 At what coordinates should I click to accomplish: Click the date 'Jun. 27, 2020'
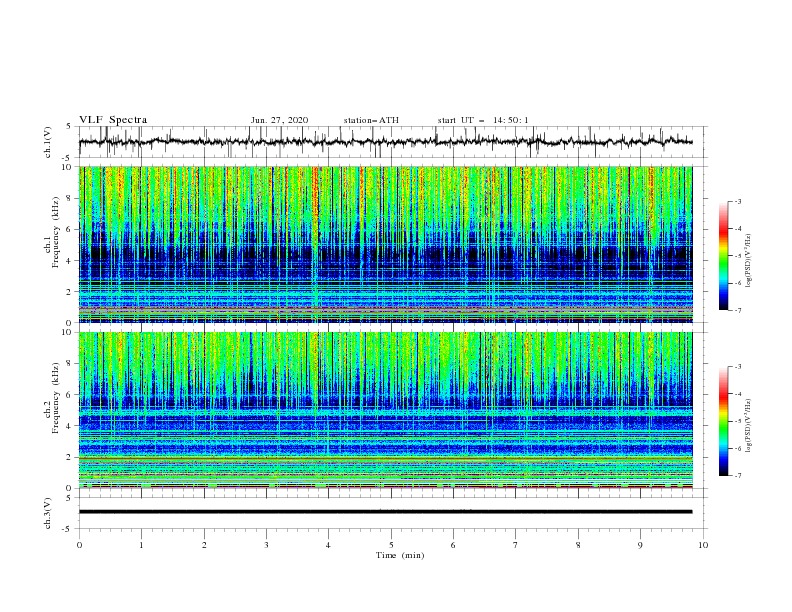pyautogui.click(x=279, y=120)
